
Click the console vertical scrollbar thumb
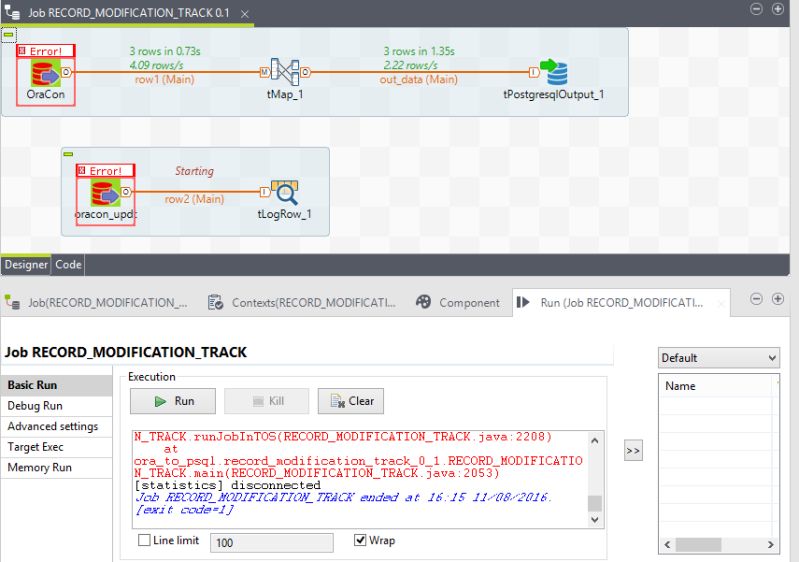pyautogui.click(x=595, y=503)
